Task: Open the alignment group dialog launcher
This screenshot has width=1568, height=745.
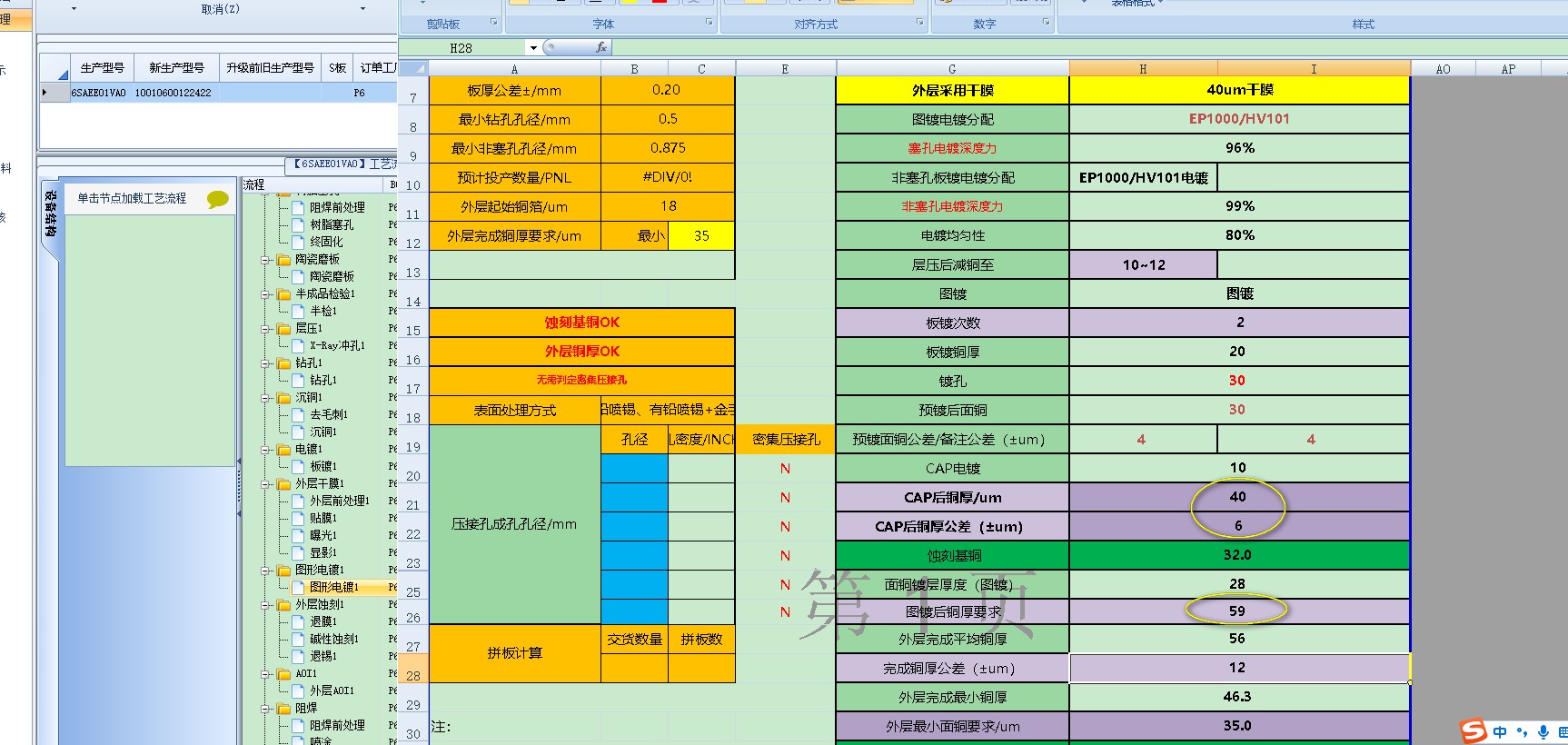Action: pyautogui.click(x=919, y=22)
